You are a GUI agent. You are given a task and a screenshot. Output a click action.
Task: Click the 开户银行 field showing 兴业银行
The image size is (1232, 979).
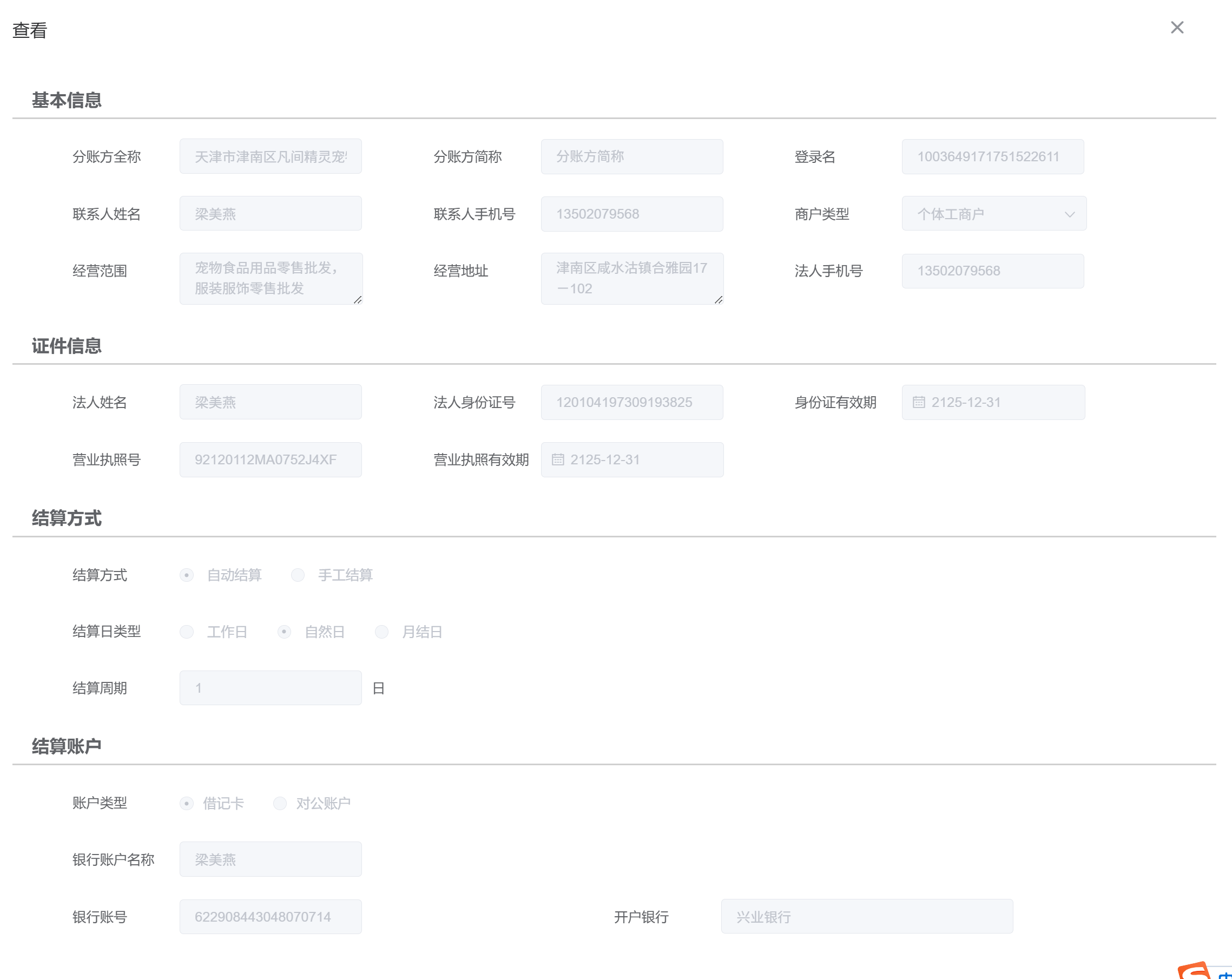[866, 917]
